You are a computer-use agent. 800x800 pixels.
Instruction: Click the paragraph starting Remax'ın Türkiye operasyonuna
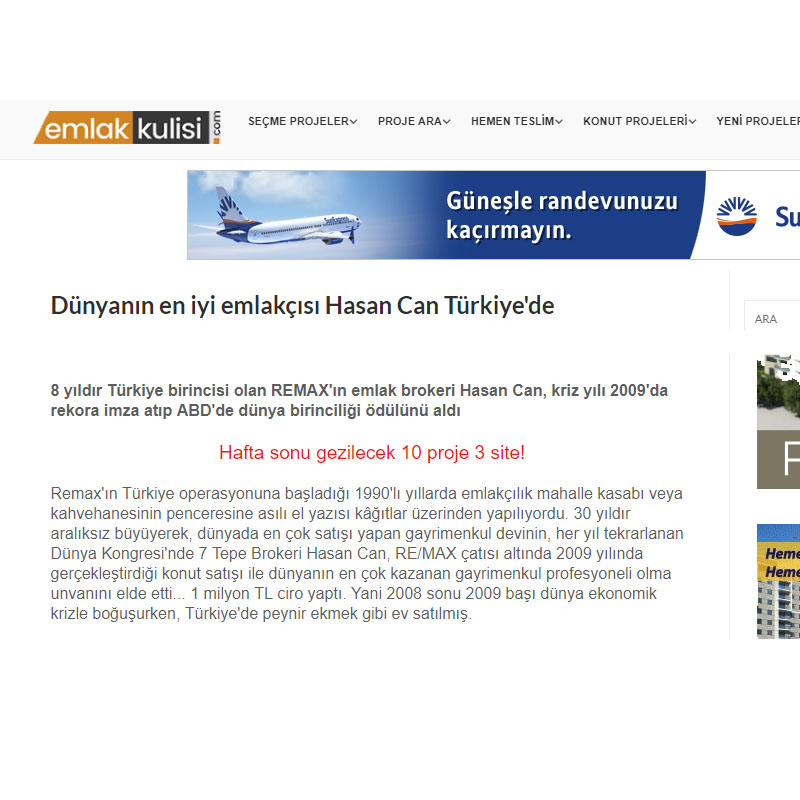pyautogui.click(x=367, y=554)
